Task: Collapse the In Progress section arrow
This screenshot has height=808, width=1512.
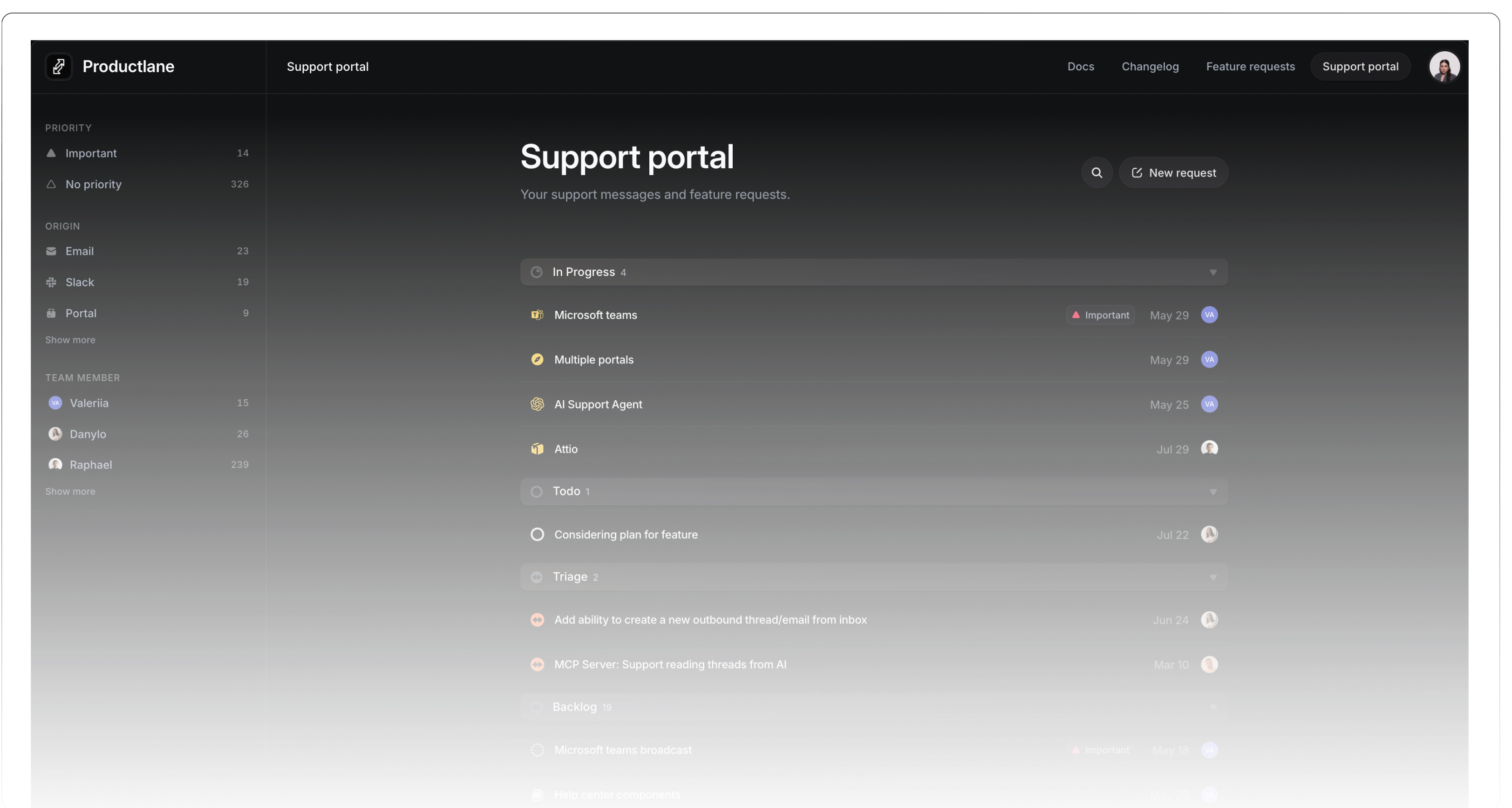Action: click(x=1212, y=273)
